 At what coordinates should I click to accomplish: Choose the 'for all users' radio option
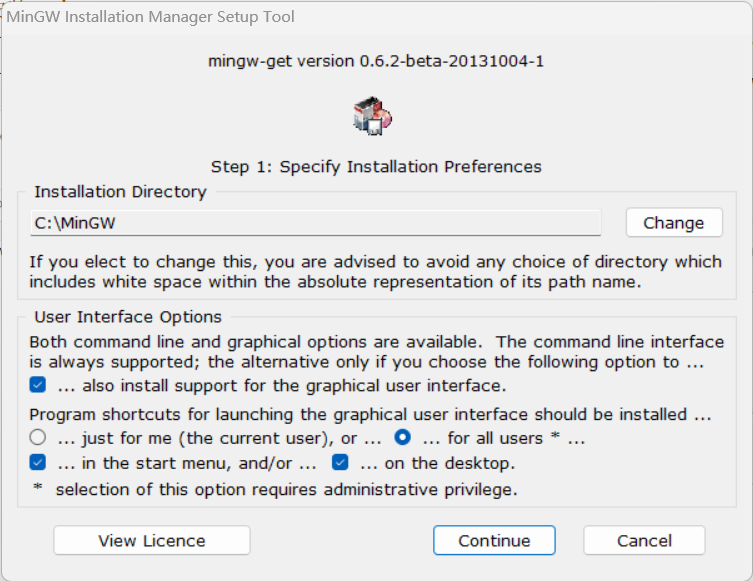(403, 437)
